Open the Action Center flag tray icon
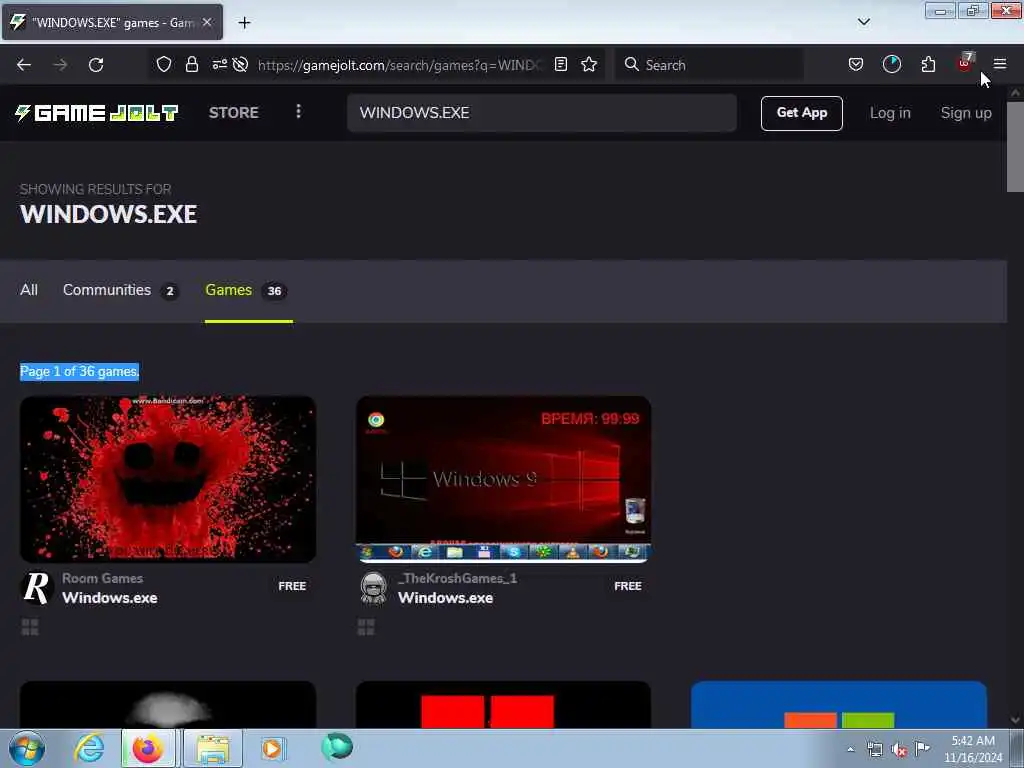 point(922,748)
